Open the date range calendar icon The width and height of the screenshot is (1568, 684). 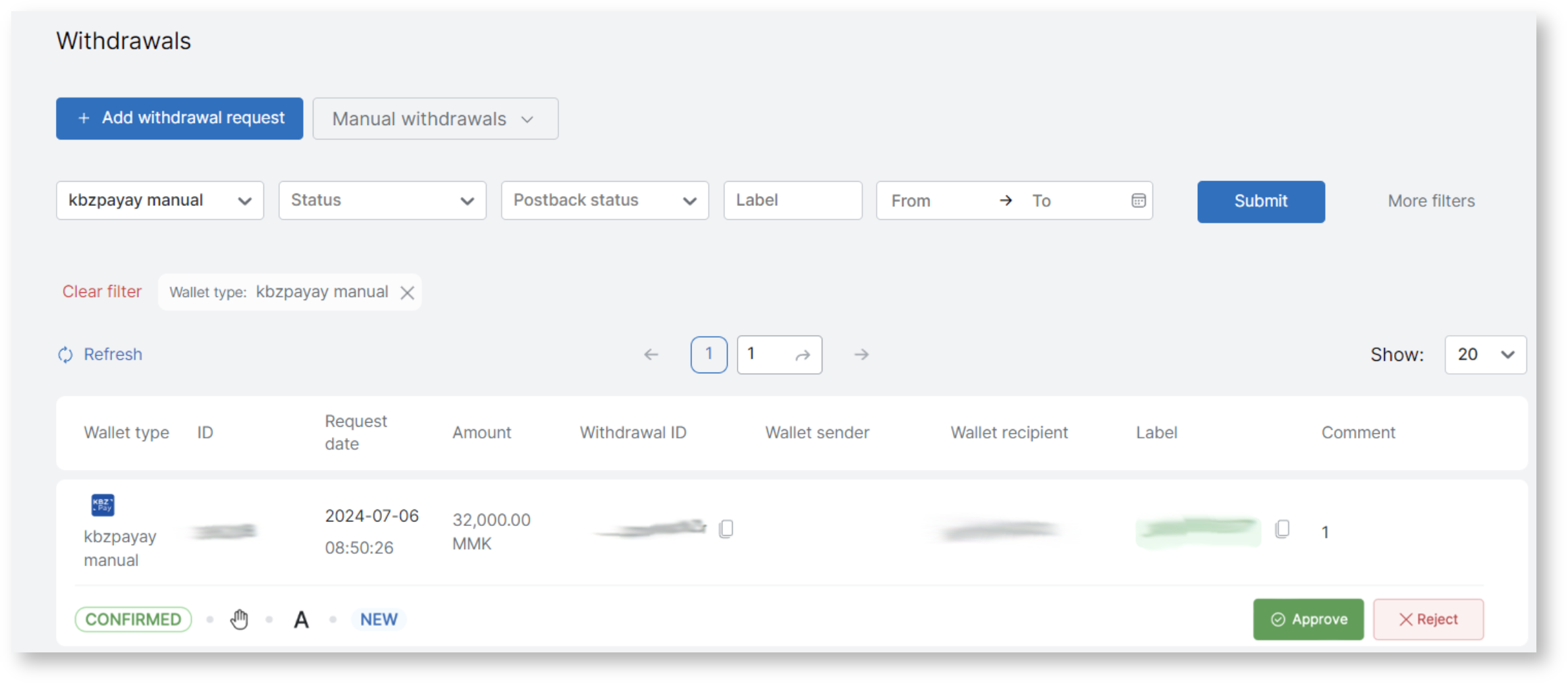point(1138,201)
